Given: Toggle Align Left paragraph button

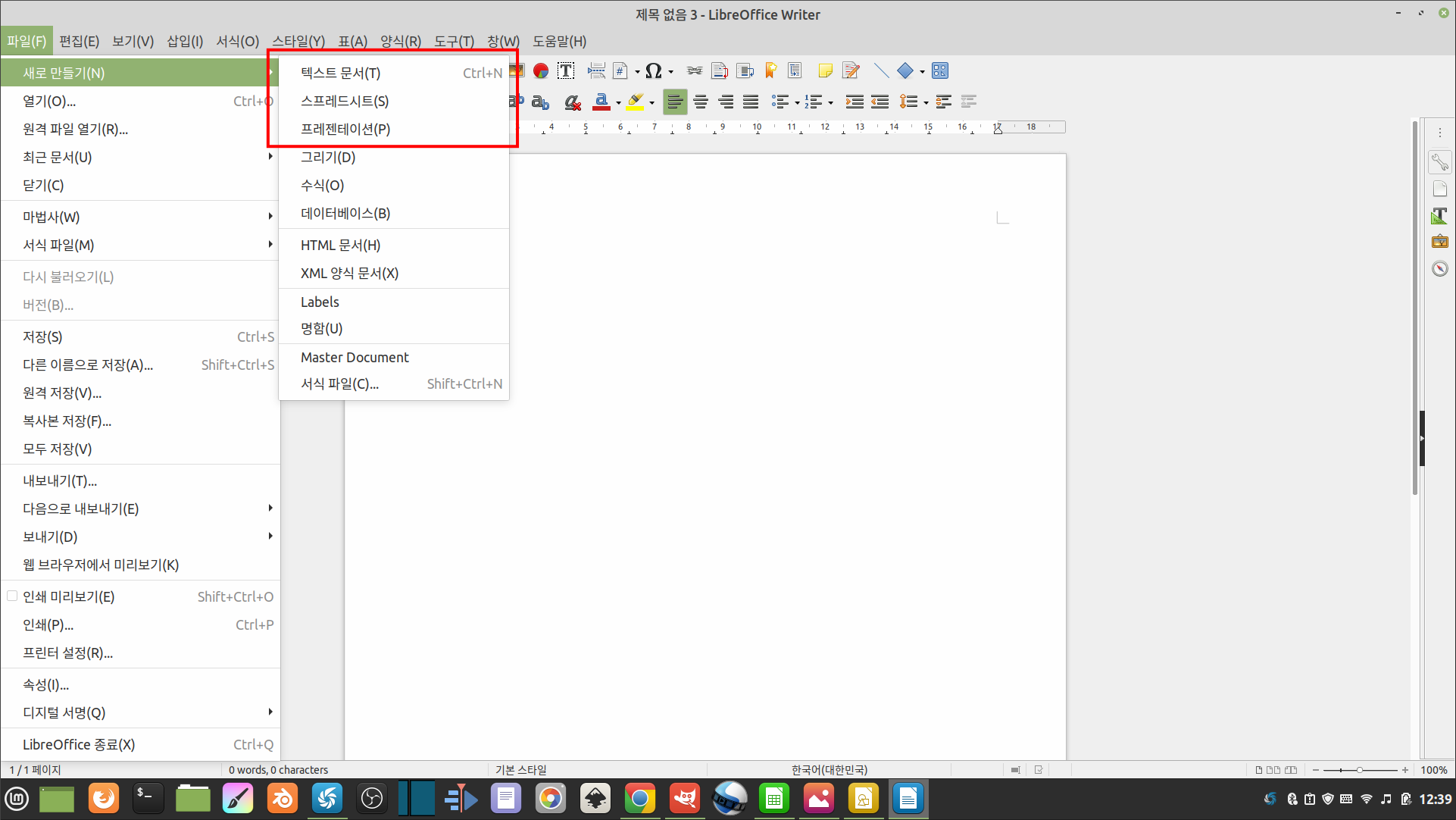Looking at the screenshot, I should click(x=675, y=102).
